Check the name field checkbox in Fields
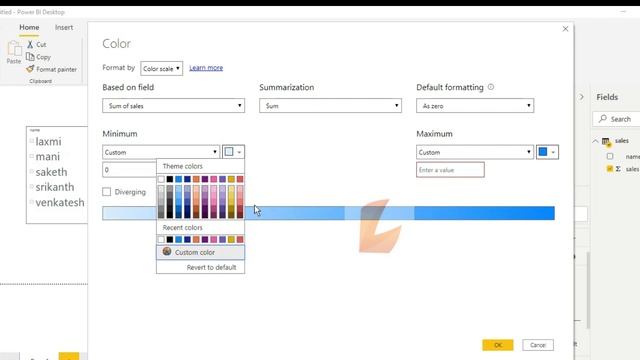Viewport: 640px width, 360px height. (x=610, y=156)
